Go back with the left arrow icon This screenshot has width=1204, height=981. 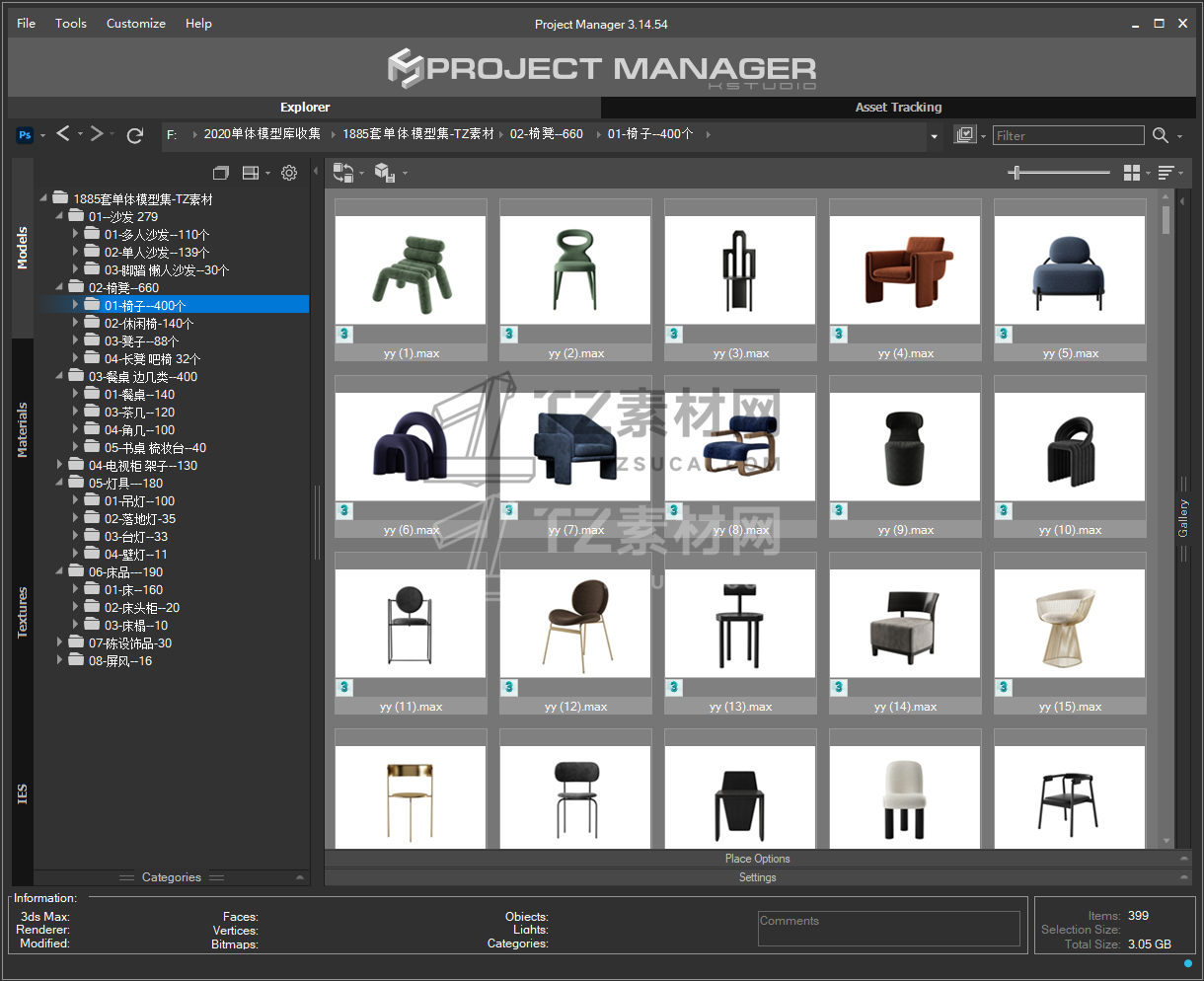(x=63, y=133)
